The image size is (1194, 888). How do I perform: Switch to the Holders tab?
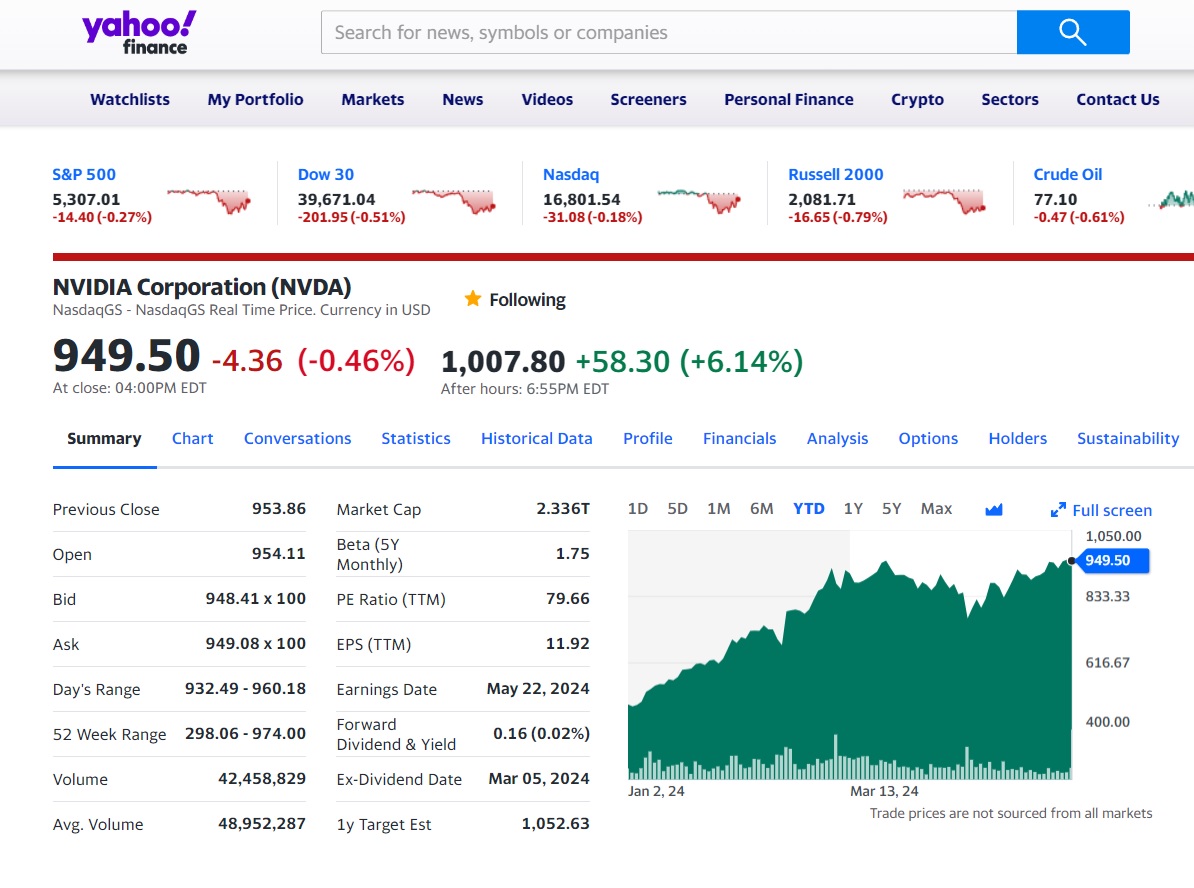point(1018,439)
